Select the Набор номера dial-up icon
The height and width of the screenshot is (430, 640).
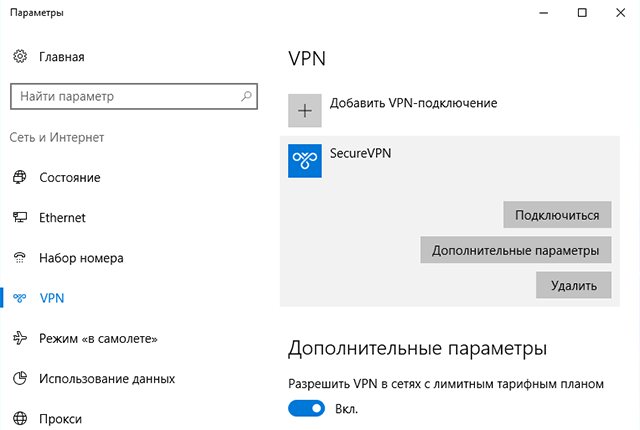(19, 257)
